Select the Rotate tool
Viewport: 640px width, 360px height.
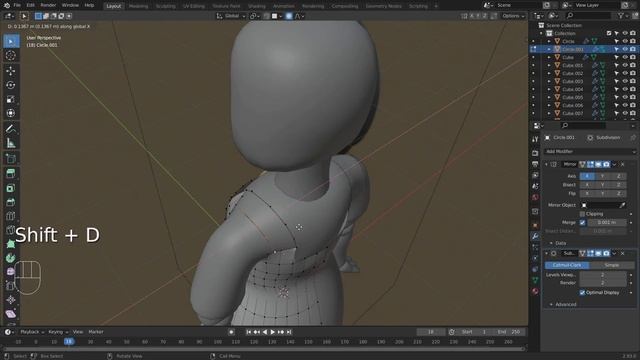[11, 85]
